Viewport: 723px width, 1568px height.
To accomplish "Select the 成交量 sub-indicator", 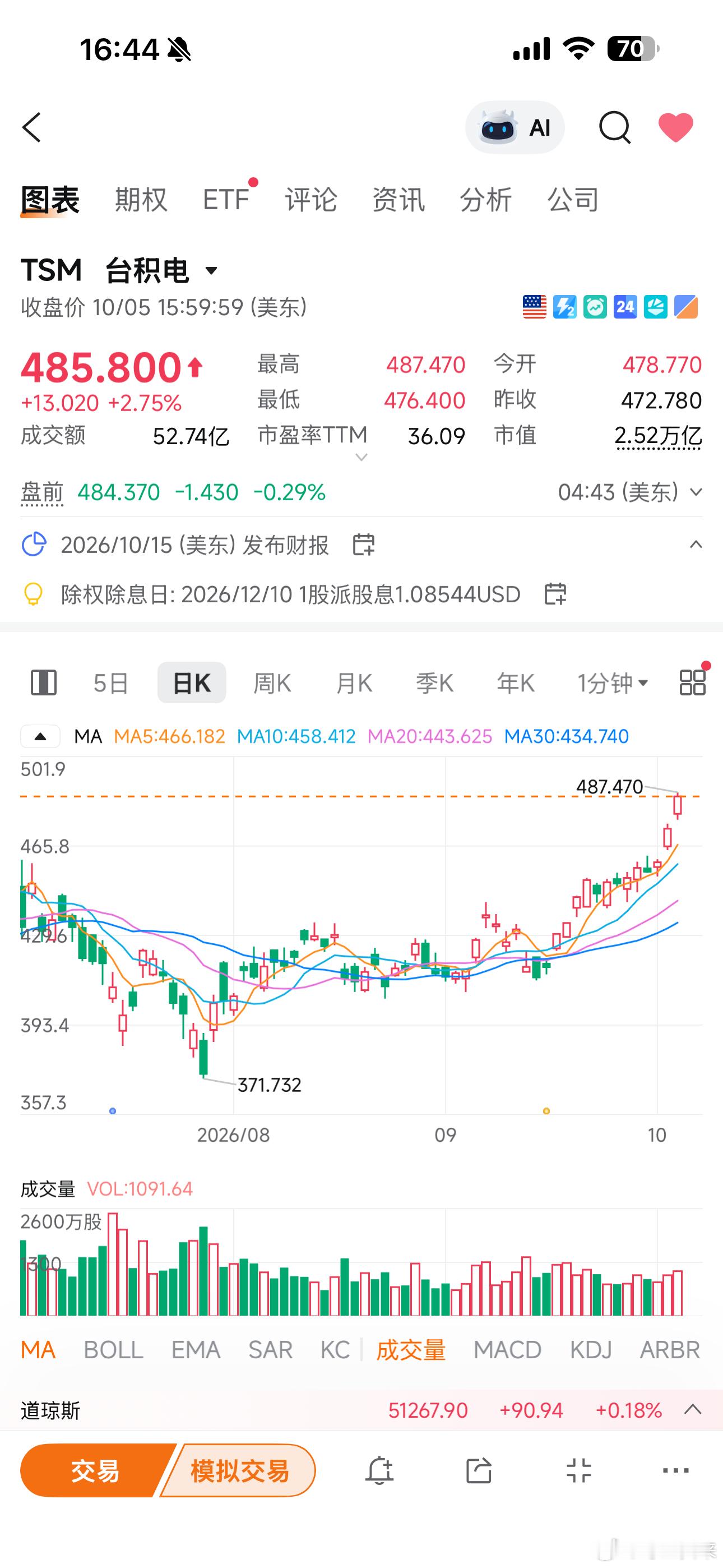I will point(411,1349).
